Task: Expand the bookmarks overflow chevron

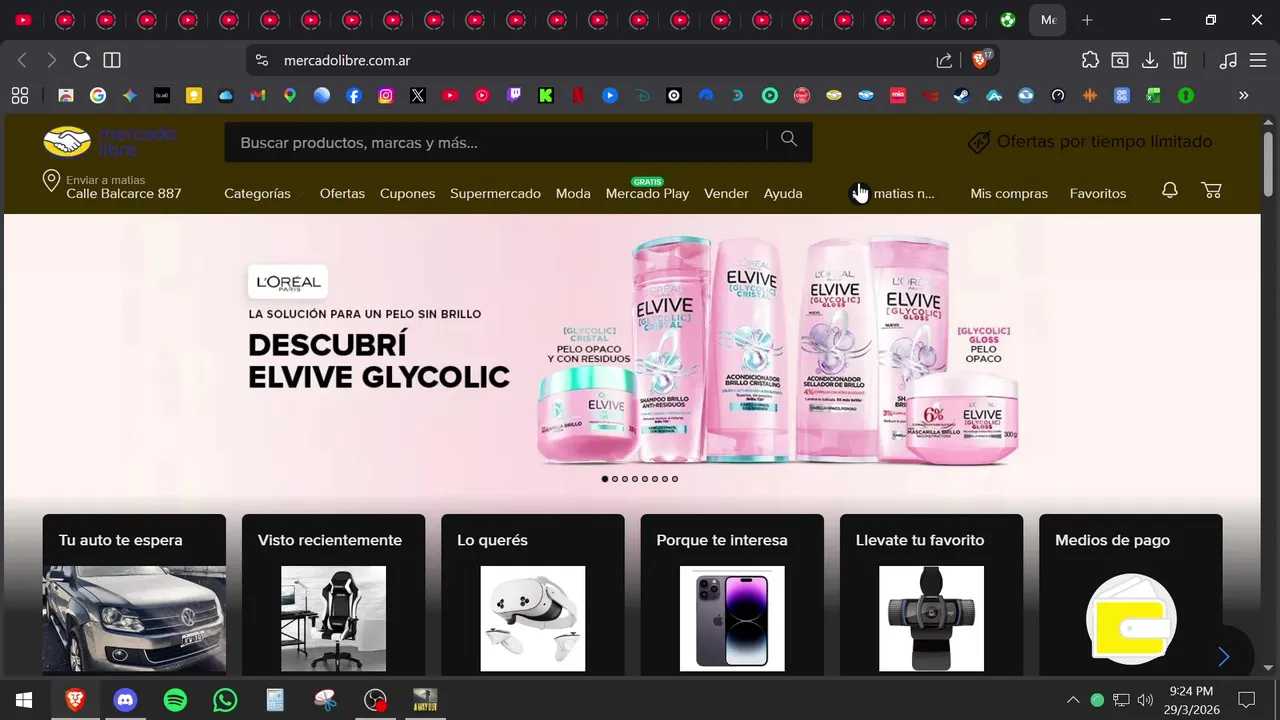Action: (x=1244, y=96)
